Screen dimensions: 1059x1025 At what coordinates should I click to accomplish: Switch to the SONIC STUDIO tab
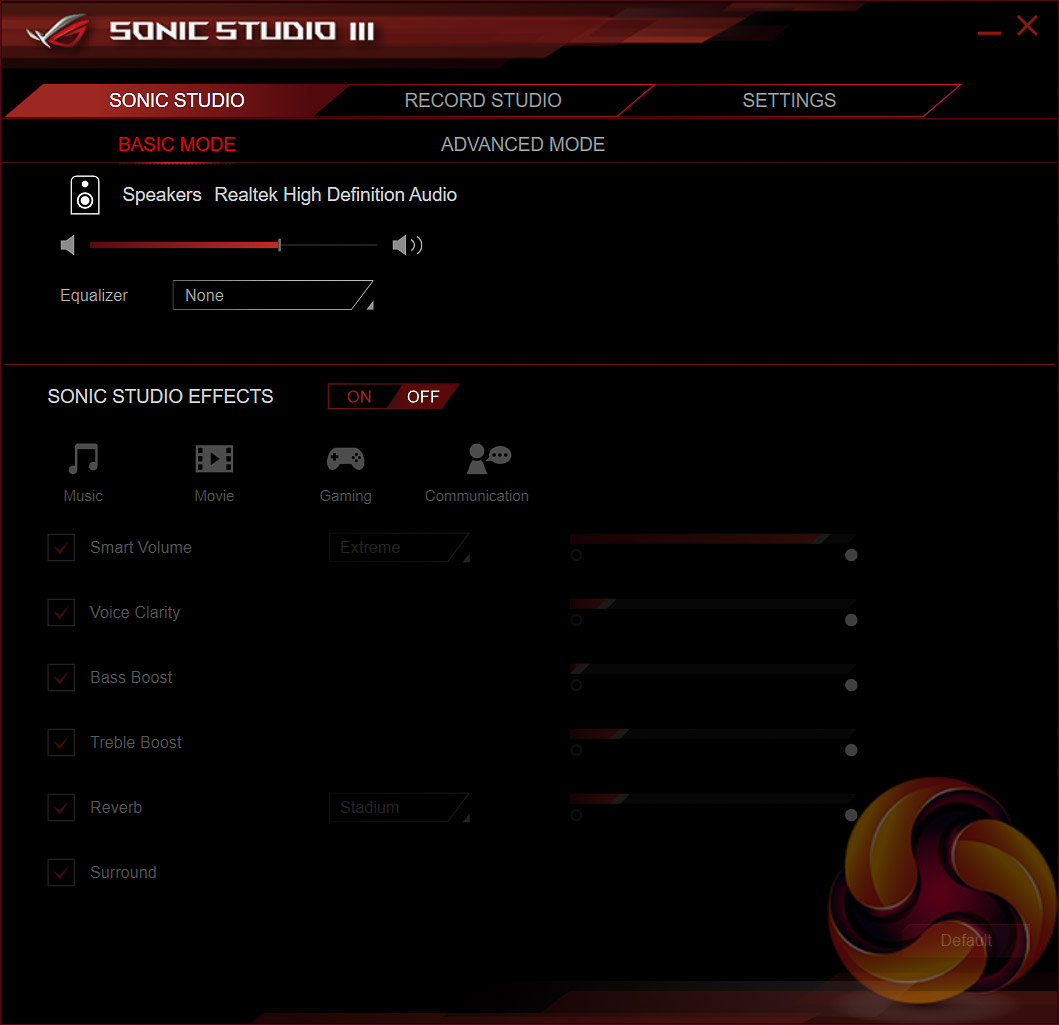pyautogui.click(x=177, y=101)
